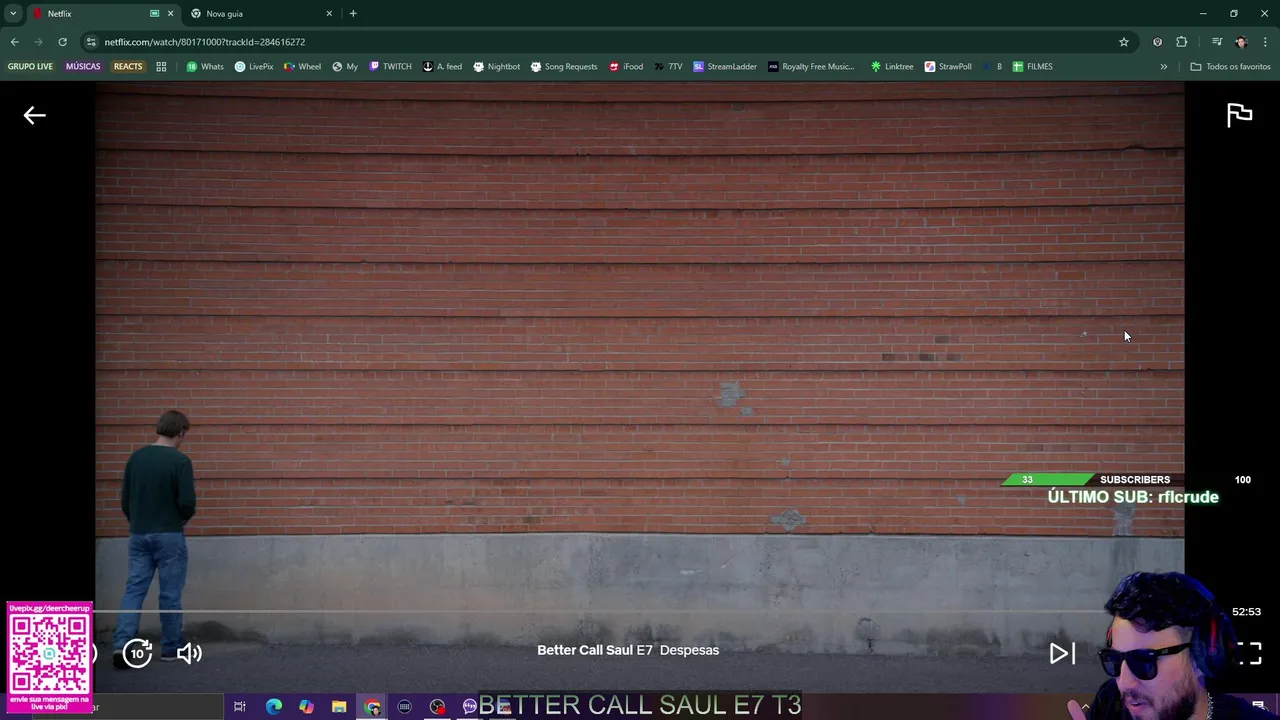
Task: Expand hidden bookmarks chevron
Action: click(1163, 67)
